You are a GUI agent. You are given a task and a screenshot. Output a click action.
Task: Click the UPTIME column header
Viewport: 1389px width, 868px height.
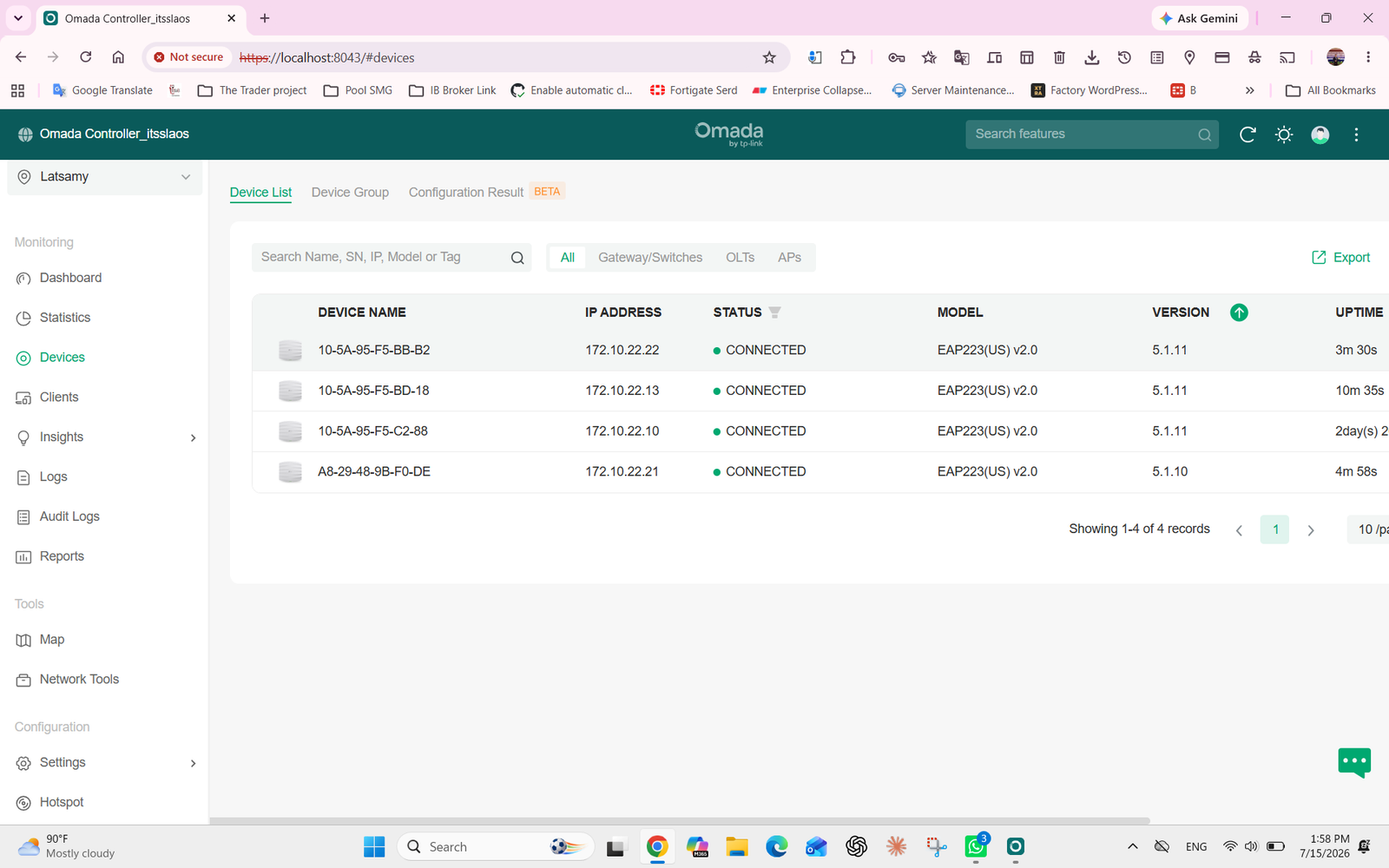pyautogui.click(x=1359, y=312)
